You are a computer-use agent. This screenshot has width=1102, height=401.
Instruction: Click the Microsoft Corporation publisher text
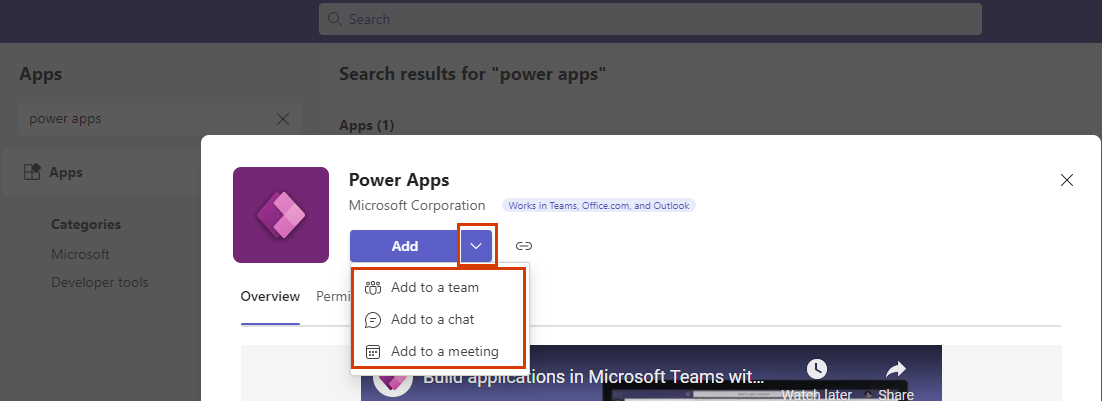click(x=417, y=206)
